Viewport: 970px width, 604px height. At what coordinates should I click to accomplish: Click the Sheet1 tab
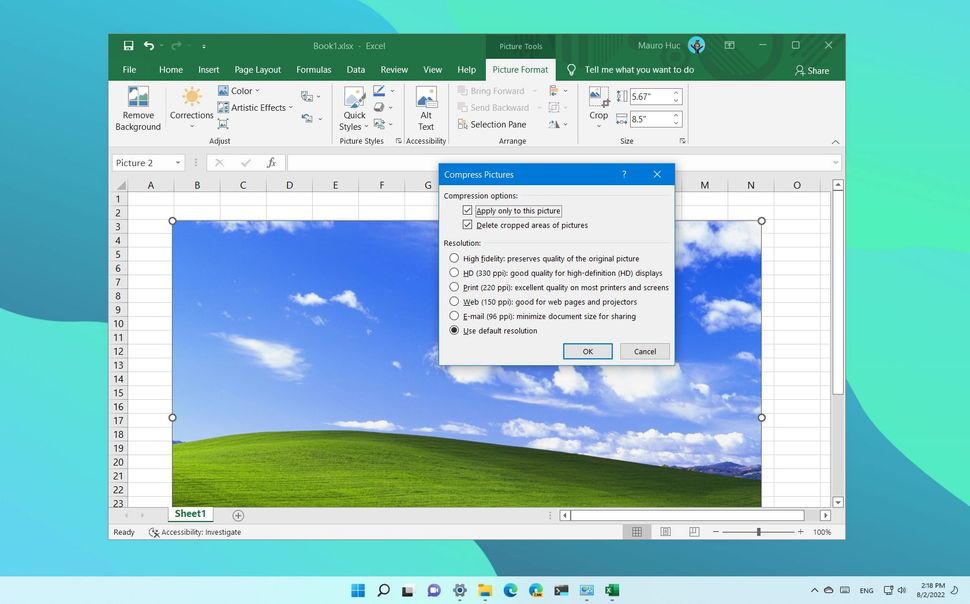pyautogui.click(x=189, y=513)
